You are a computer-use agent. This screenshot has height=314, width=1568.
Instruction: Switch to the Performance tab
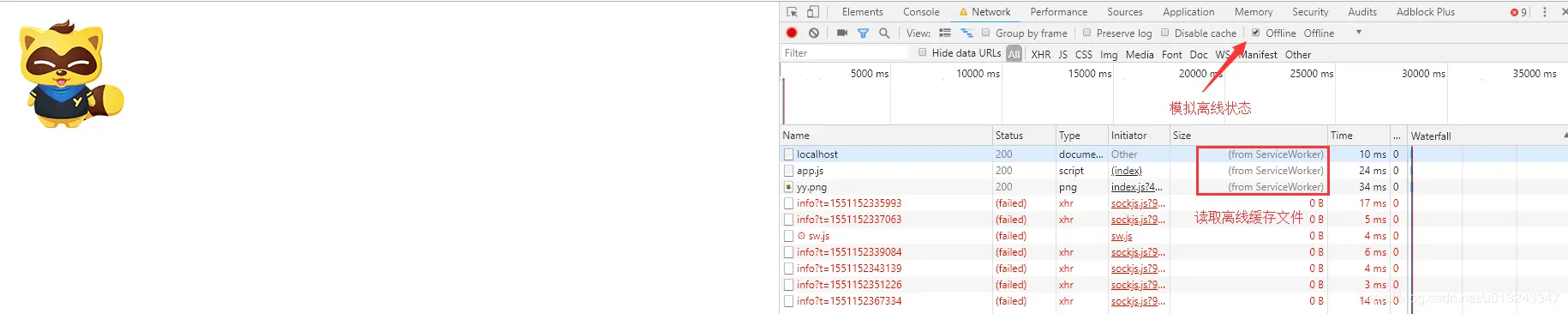click(1058, 12)
